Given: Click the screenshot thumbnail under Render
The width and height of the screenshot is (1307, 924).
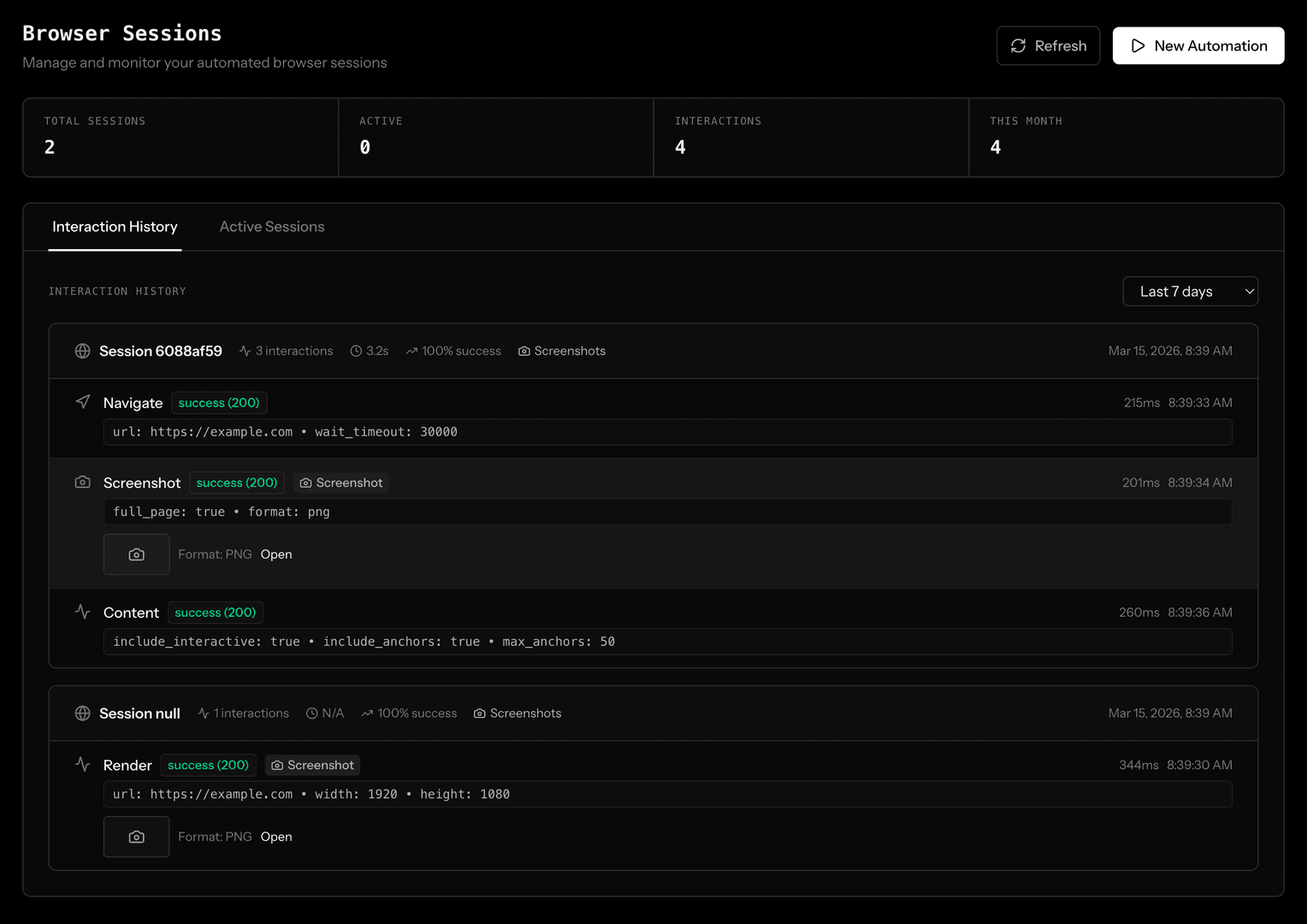Looking at the screenshot, I should pyautogui.click(x=136, y=836).
